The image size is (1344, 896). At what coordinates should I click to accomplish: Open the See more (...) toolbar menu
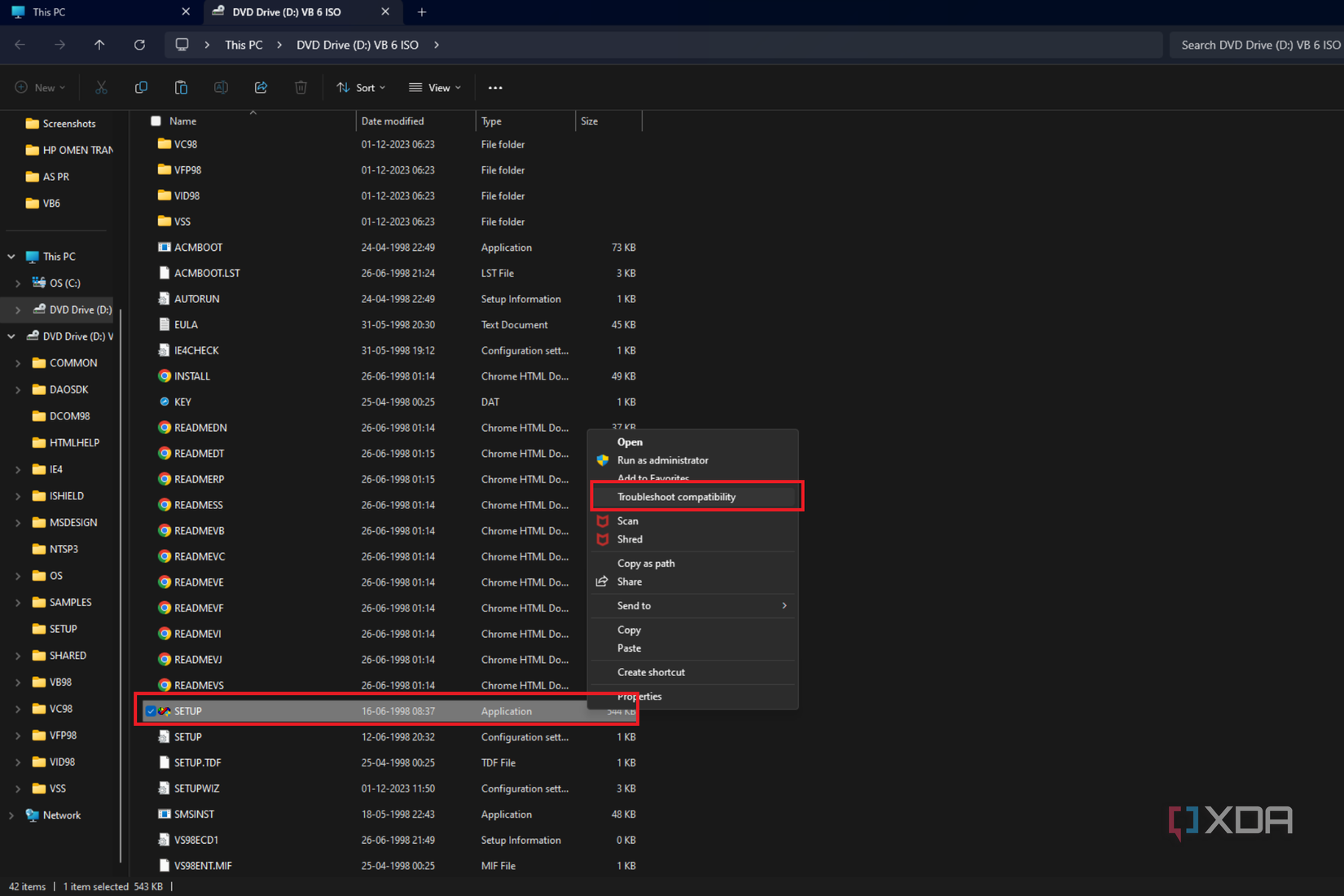(495, 87)
